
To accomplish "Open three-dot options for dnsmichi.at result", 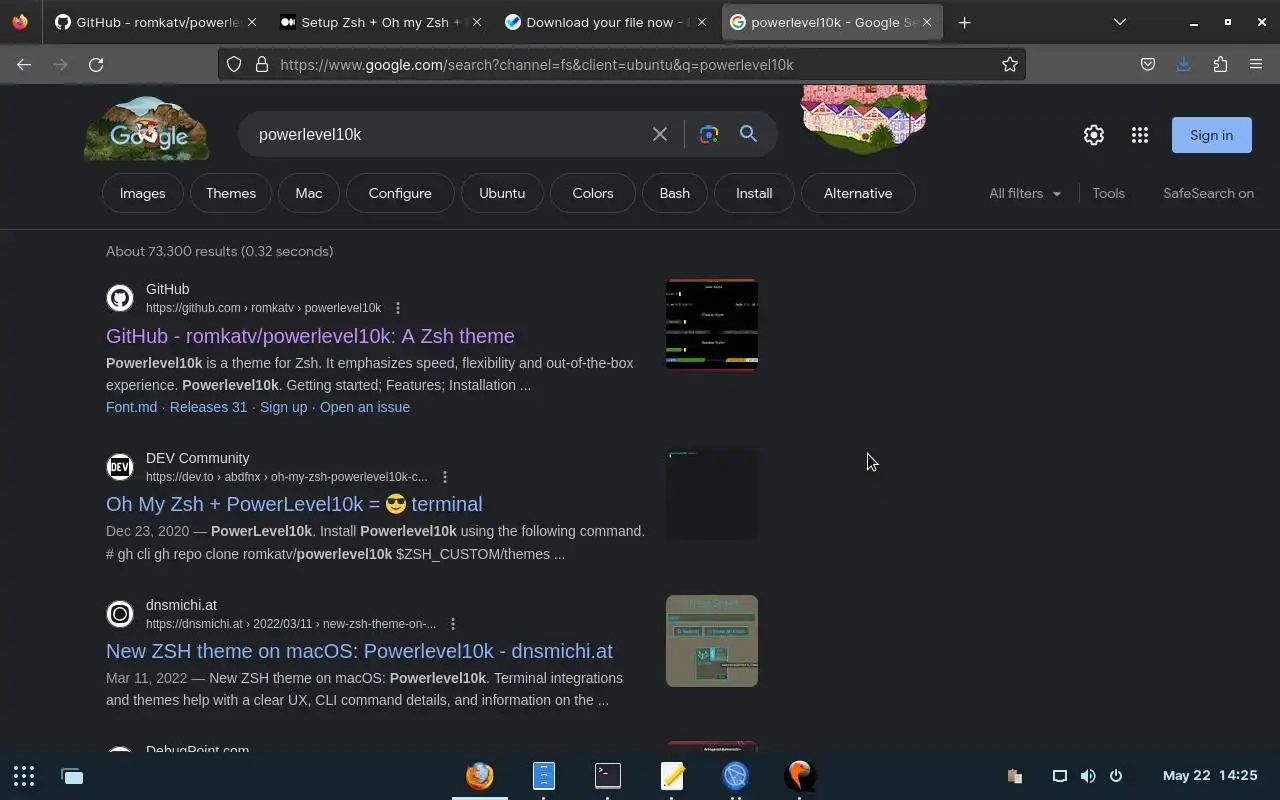I will 453,624.
